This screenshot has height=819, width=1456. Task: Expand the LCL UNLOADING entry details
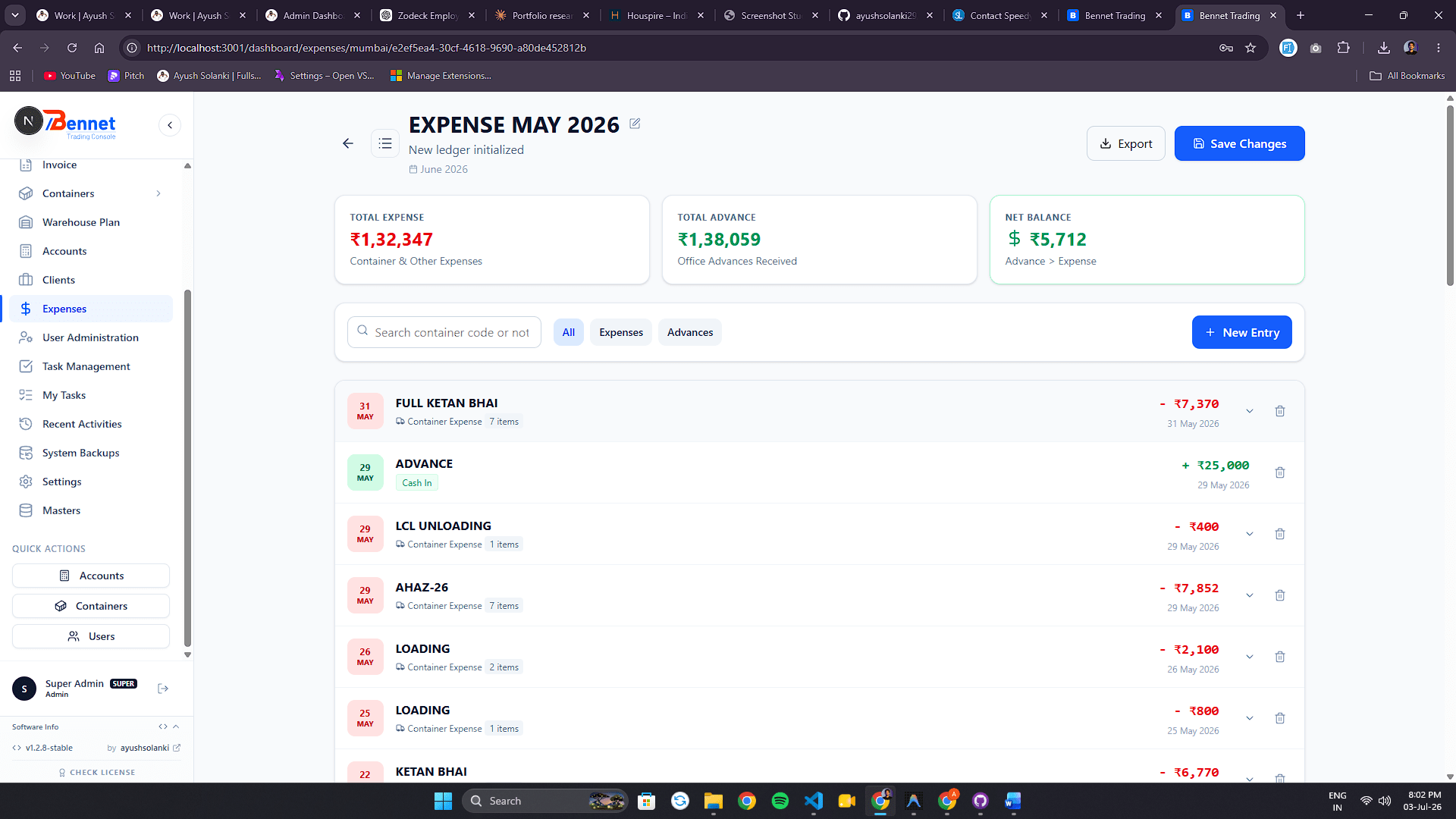(x=1250, y=534)
